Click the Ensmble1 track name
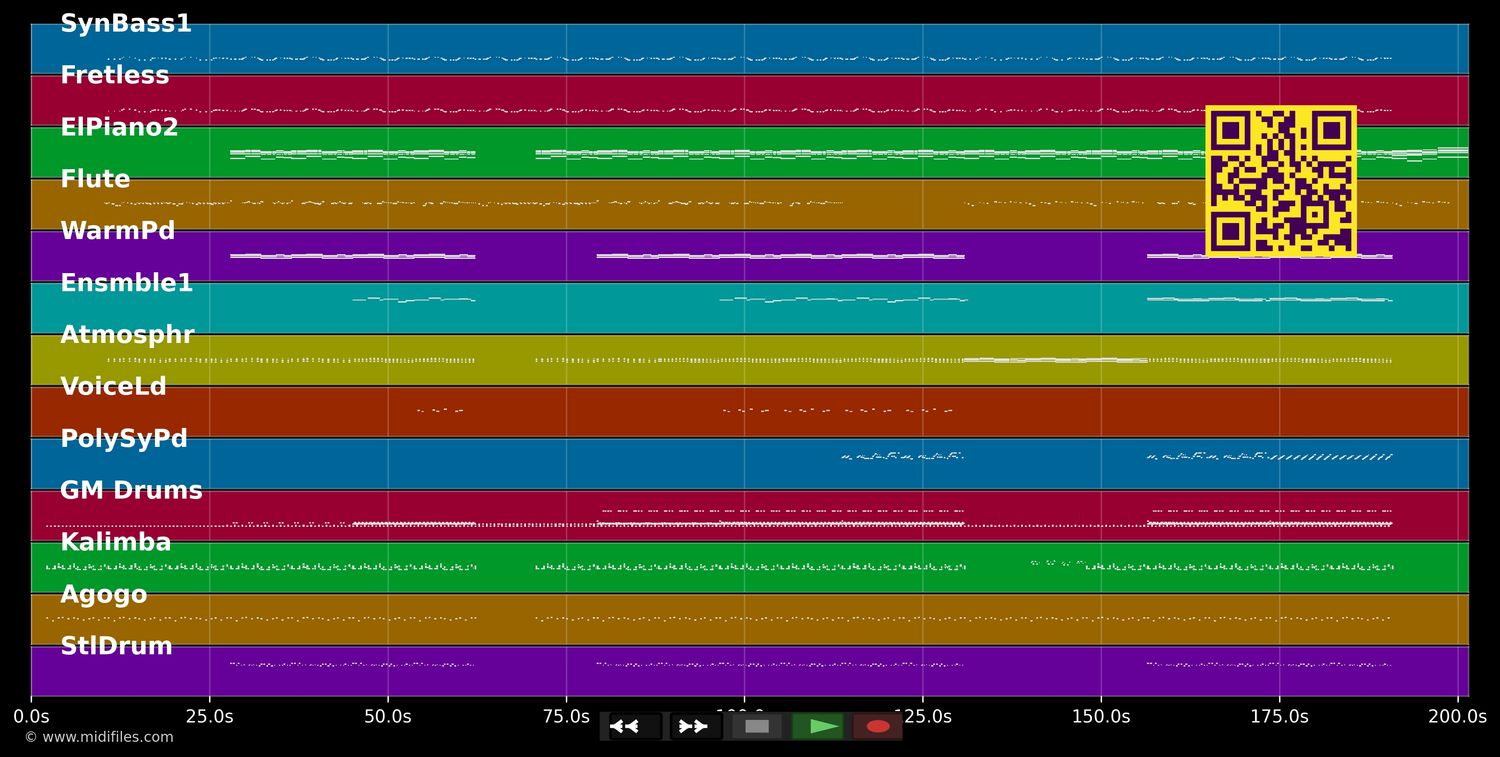The image size is (1500, 757). (x=126, y=284)
